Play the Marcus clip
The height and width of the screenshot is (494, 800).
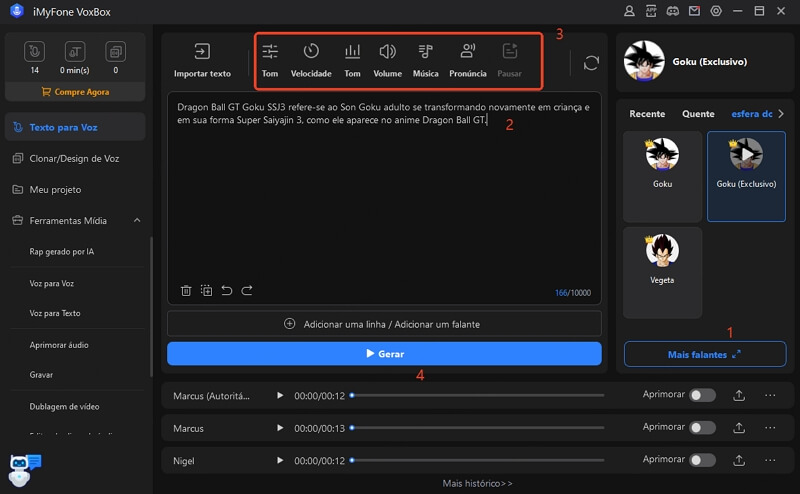pos(280,428)
